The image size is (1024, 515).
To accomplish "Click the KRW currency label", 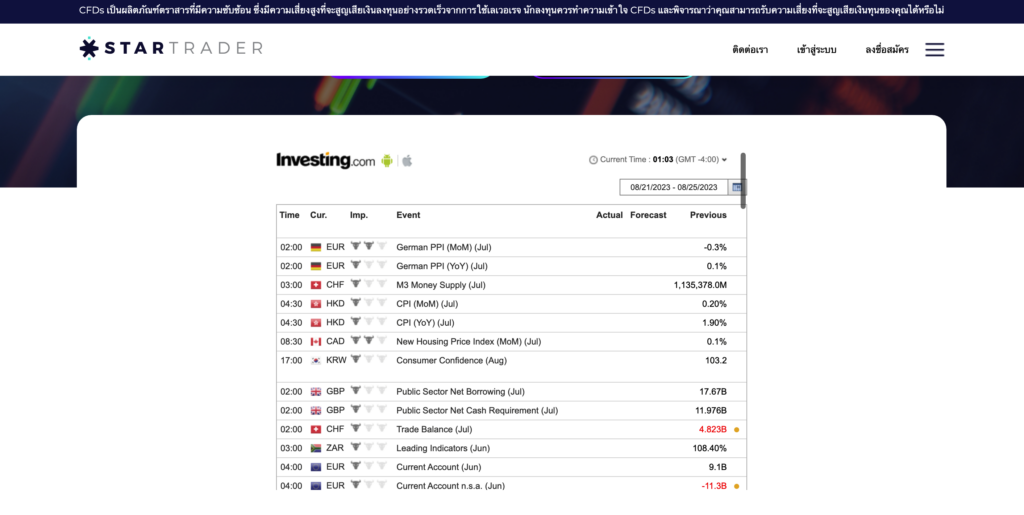I will pyautogui.click(x=336, y=361).
